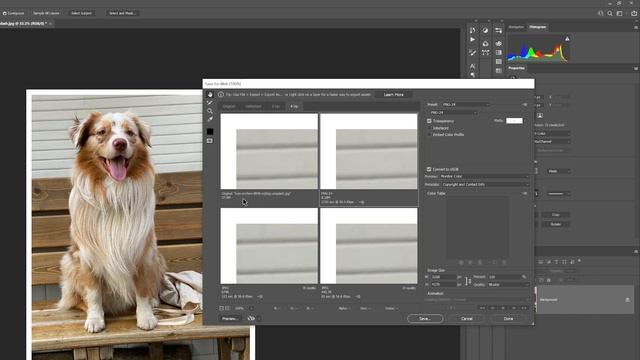
Task: Click the image Height input field
Action: 443,284
